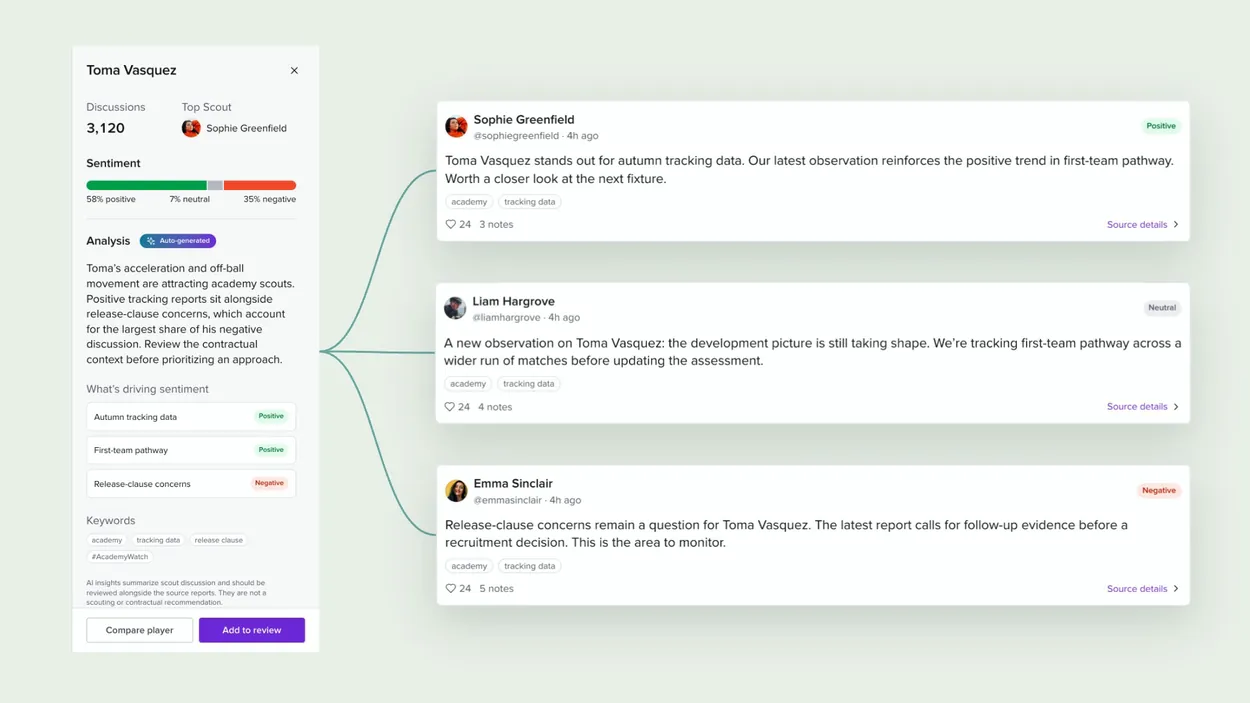Click the academy tag on Sophie Greenfield's post

[469, 202]
